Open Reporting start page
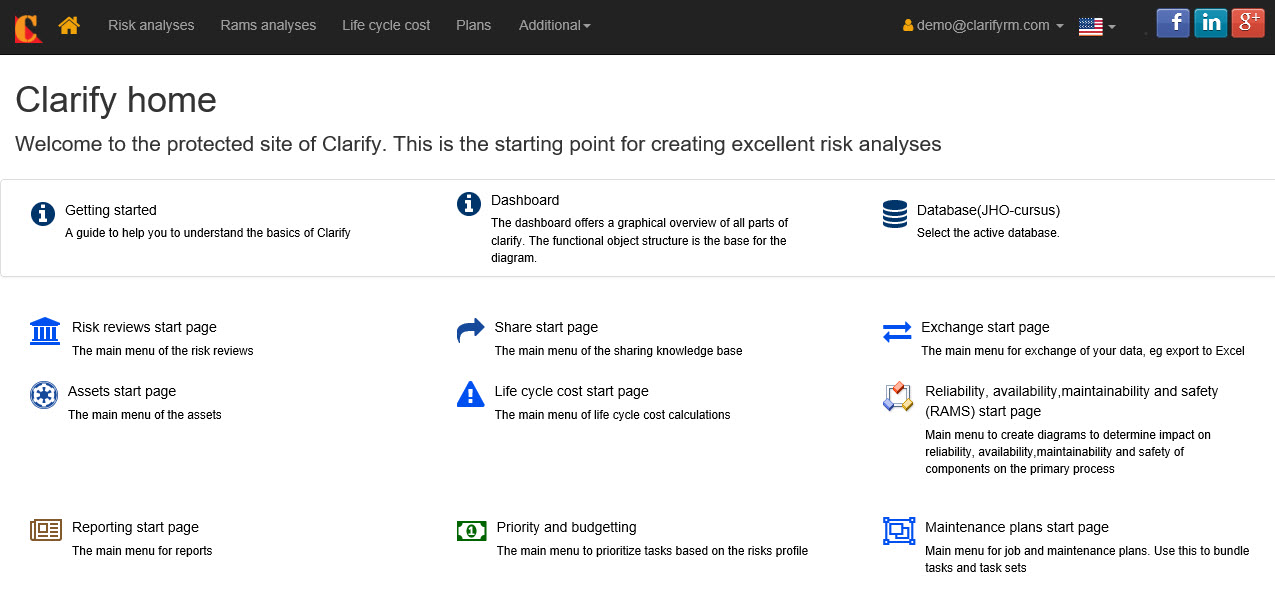The width and height of the screenshot is (1275, 600). tap(135, 527)
